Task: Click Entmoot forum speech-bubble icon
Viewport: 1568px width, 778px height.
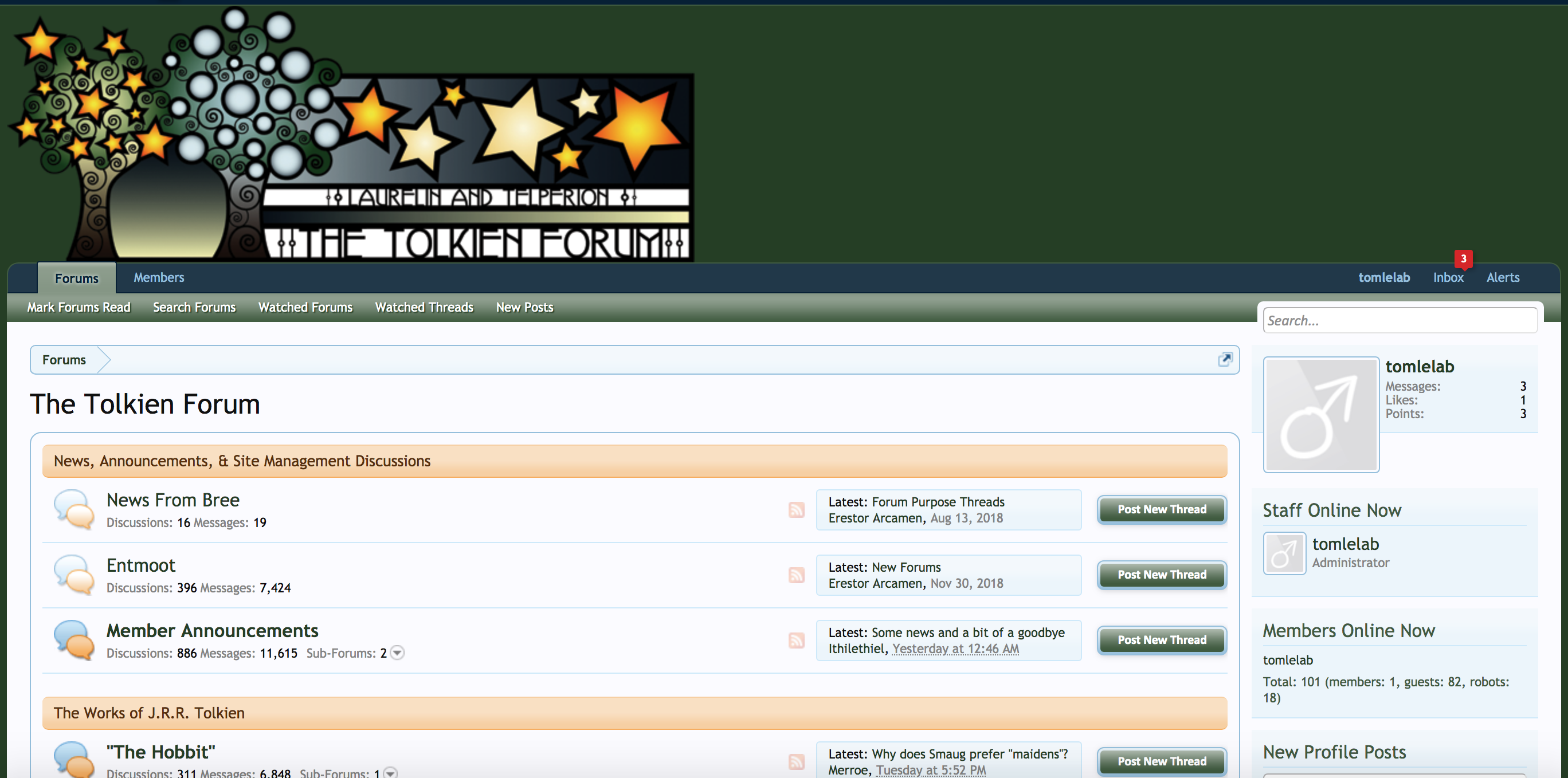Action: pyautogui.click(x=74, y=574)
